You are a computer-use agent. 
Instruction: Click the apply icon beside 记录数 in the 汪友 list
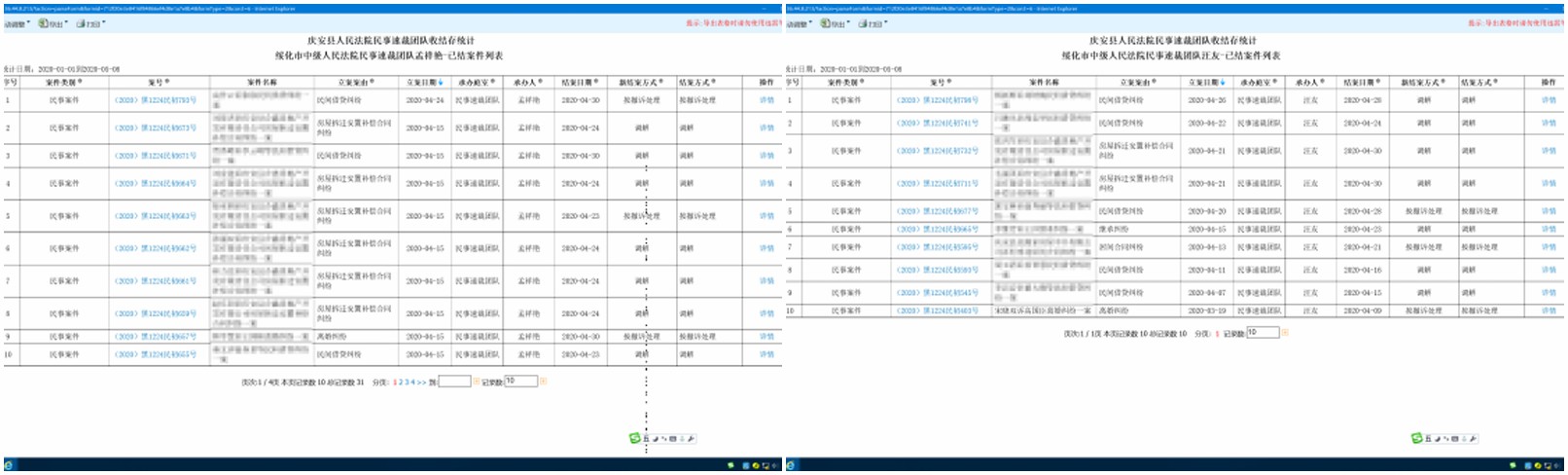click(1285, 333)
